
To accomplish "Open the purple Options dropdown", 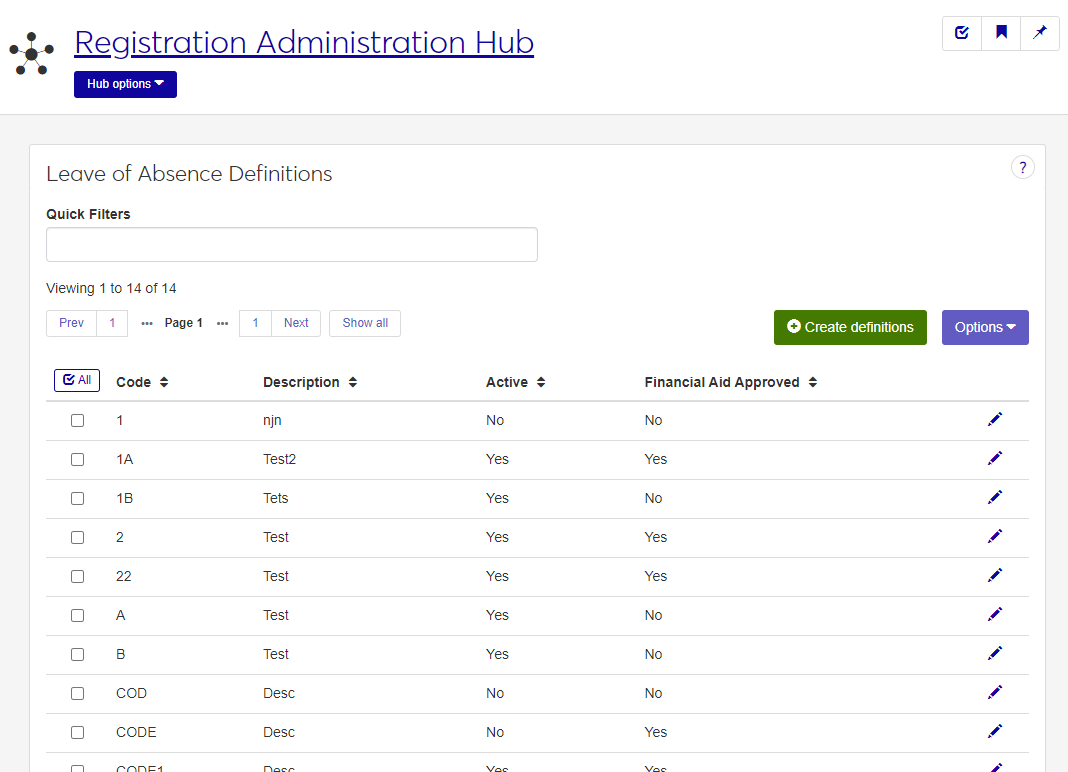I will point(984,327).
